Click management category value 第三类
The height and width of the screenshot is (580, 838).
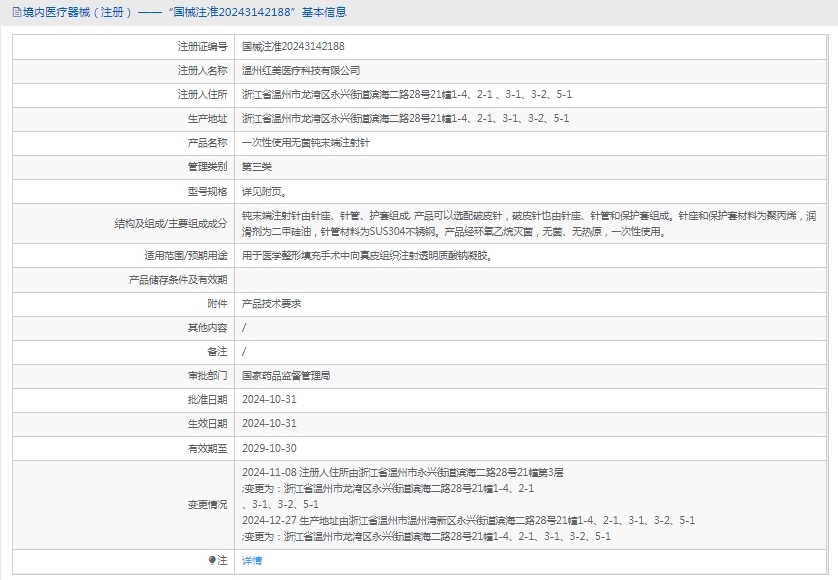[x=257, y=167]
